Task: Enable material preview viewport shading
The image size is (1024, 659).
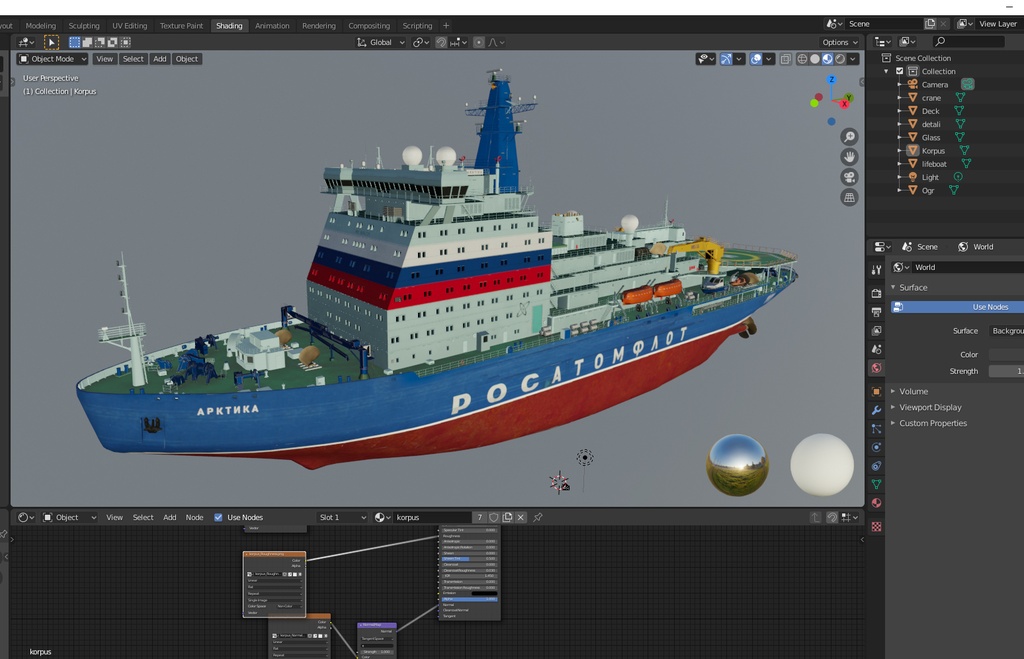Action: tap(827, 59)
